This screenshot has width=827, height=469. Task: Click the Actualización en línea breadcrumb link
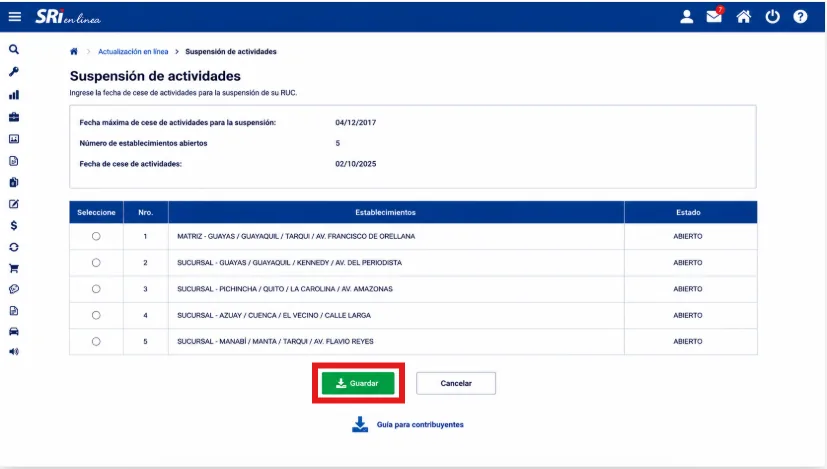[x=133, y=52]
